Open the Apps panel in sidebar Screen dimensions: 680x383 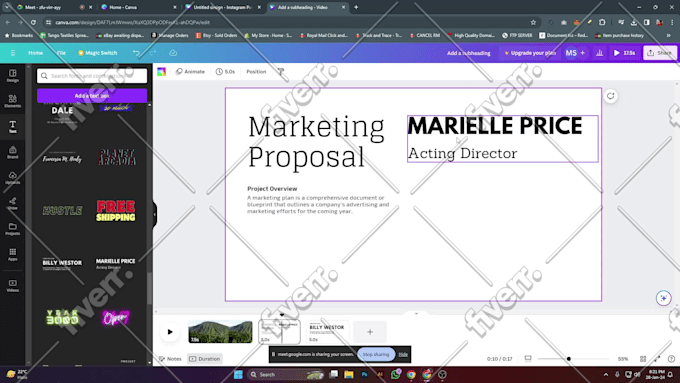[x=13, y=255]
